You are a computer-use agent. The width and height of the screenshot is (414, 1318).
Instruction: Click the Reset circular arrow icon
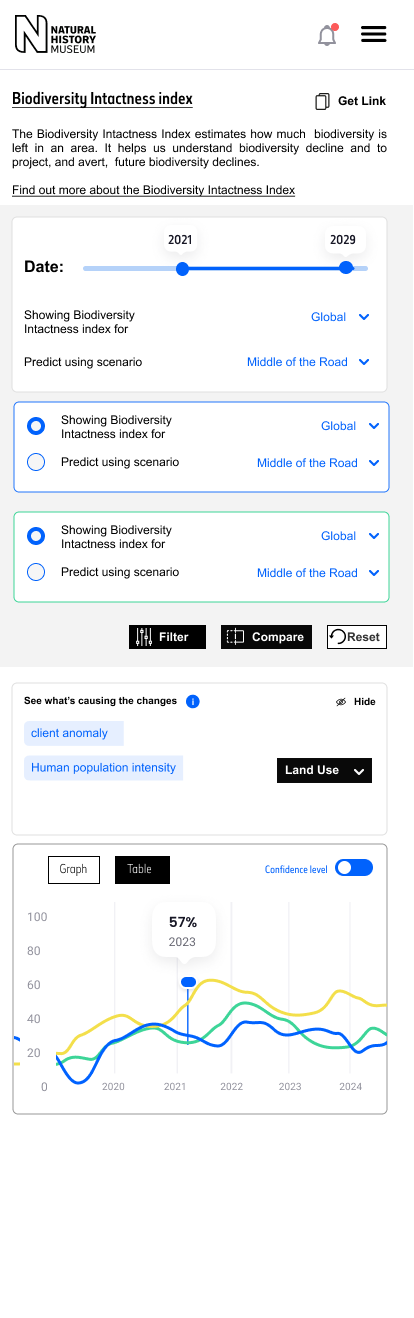click(x=338, y=637)
